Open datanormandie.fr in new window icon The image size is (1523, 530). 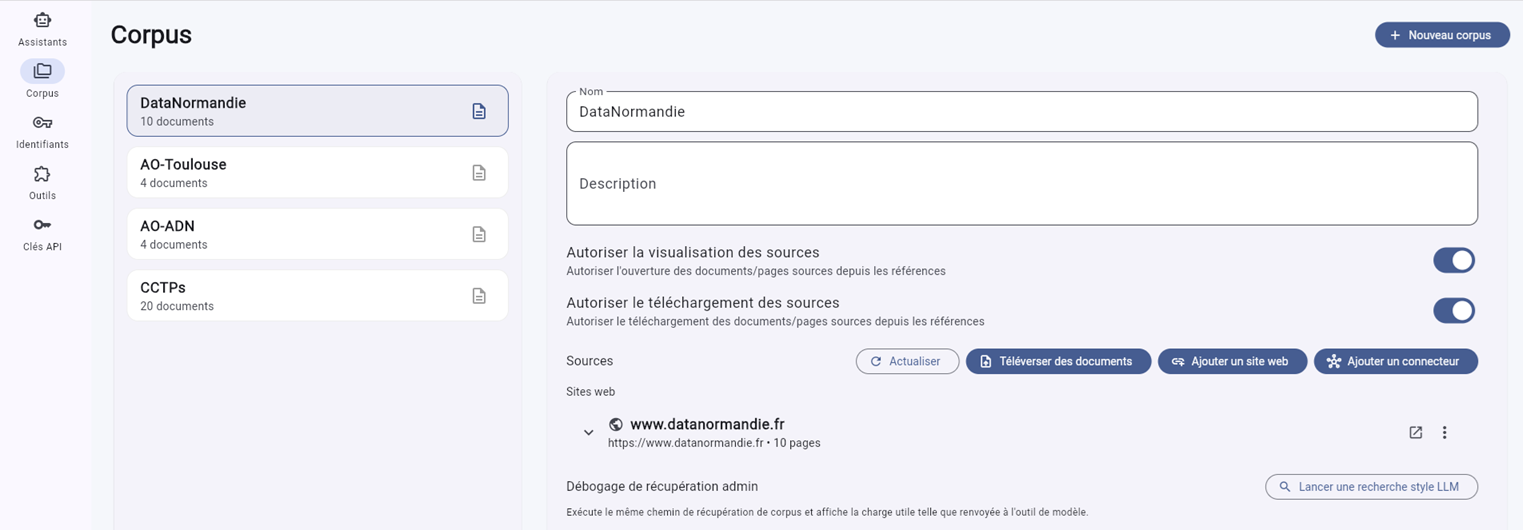click(x=1415, y=432)
